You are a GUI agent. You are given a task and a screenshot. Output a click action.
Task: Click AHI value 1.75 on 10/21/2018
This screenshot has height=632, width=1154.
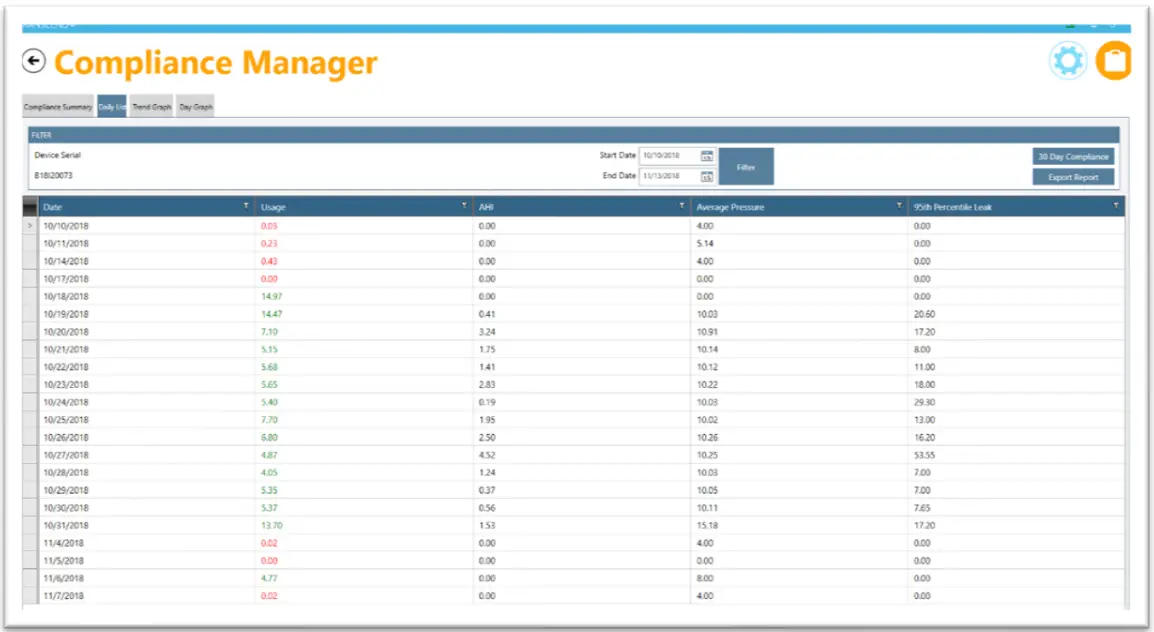(x=487, y=349)
